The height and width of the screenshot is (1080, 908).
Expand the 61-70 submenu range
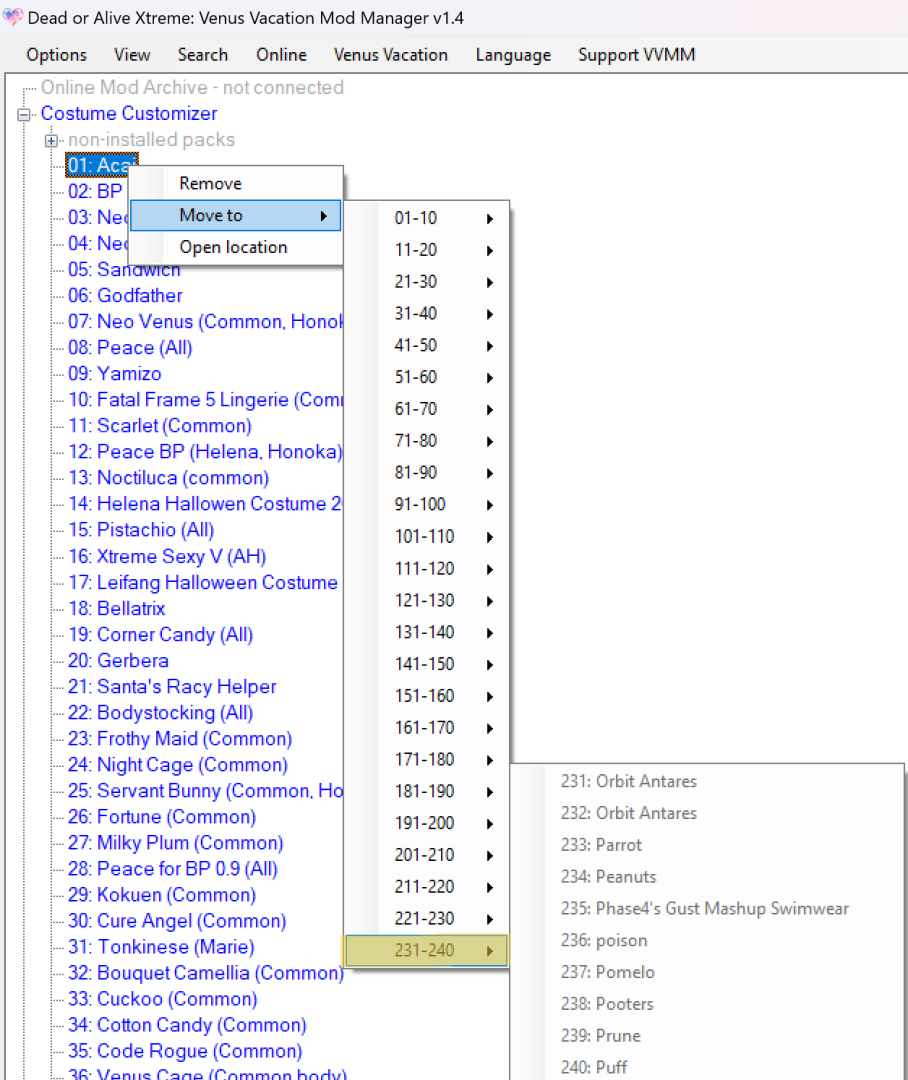426,409
